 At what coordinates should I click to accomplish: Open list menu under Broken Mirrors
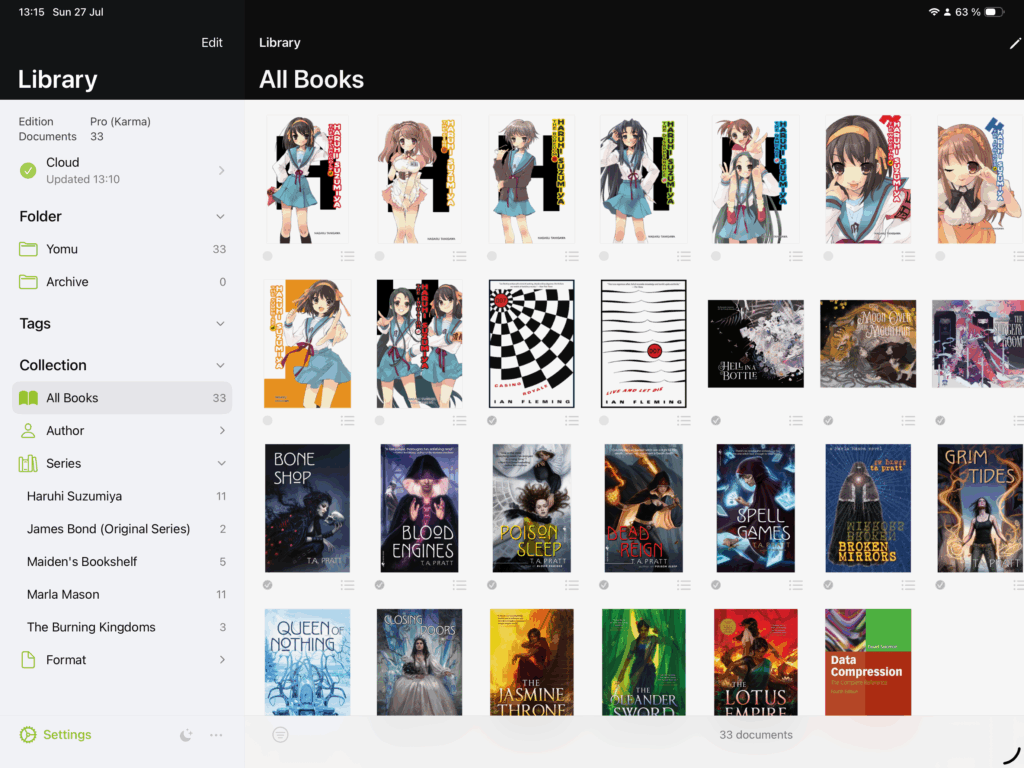pos(908,585)
